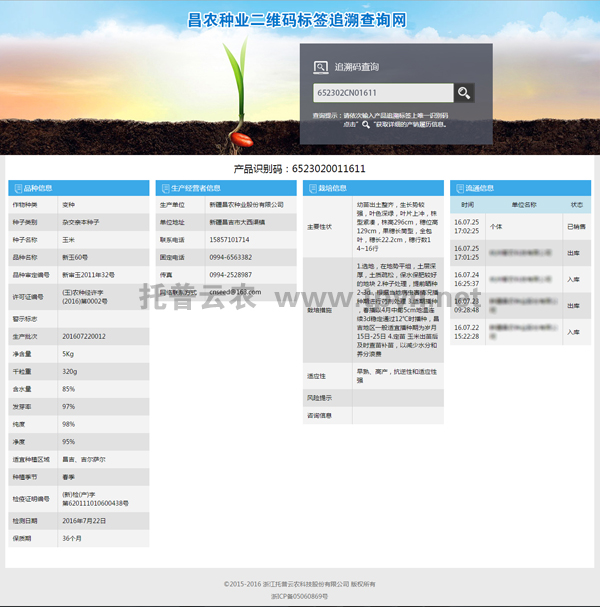
Task: Click the 时间 column header in 流通信息
Action: pyautogui.click(x=467, y=204)
